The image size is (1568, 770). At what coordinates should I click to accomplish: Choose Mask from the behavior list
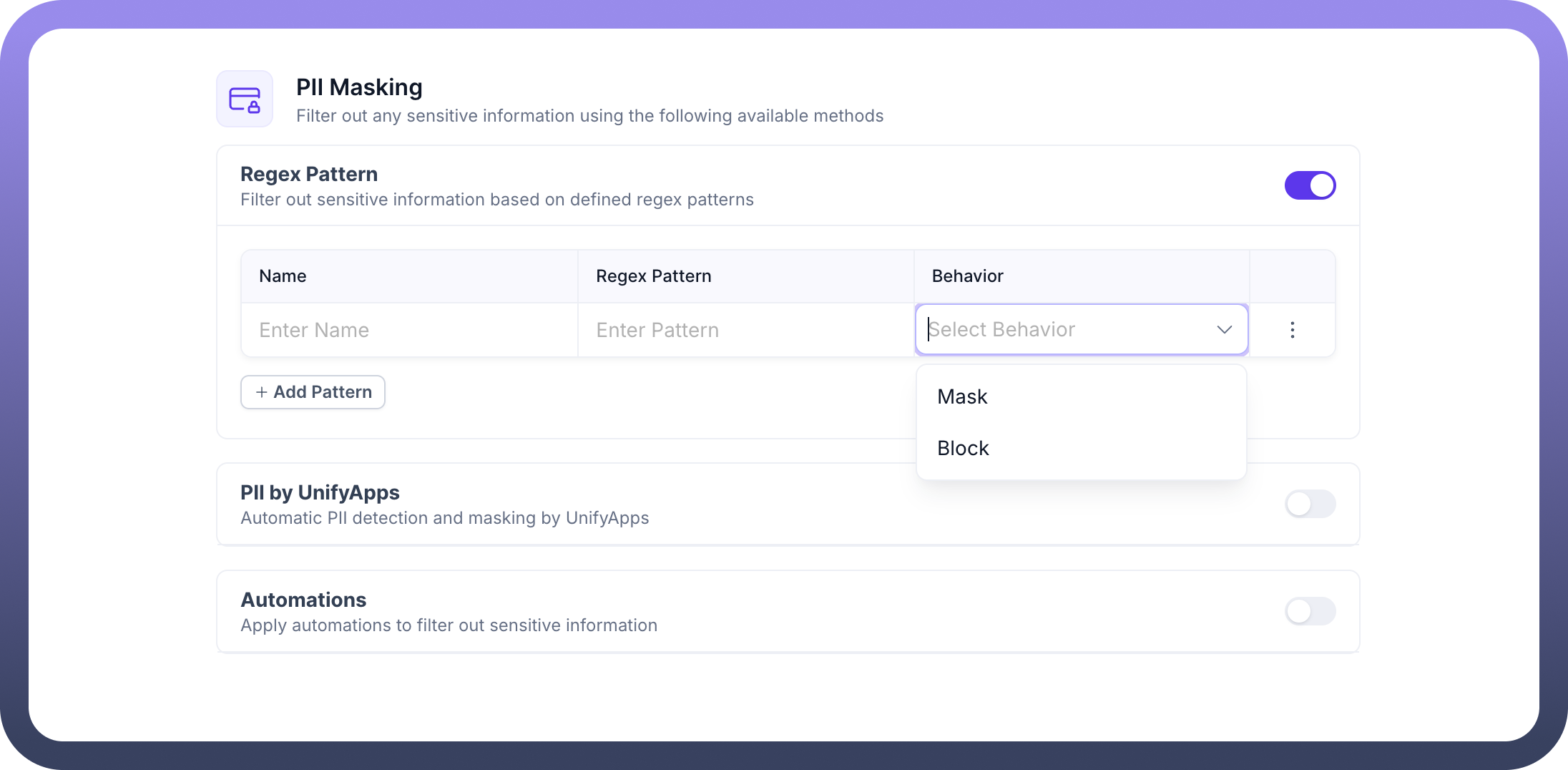pos(963,396)
